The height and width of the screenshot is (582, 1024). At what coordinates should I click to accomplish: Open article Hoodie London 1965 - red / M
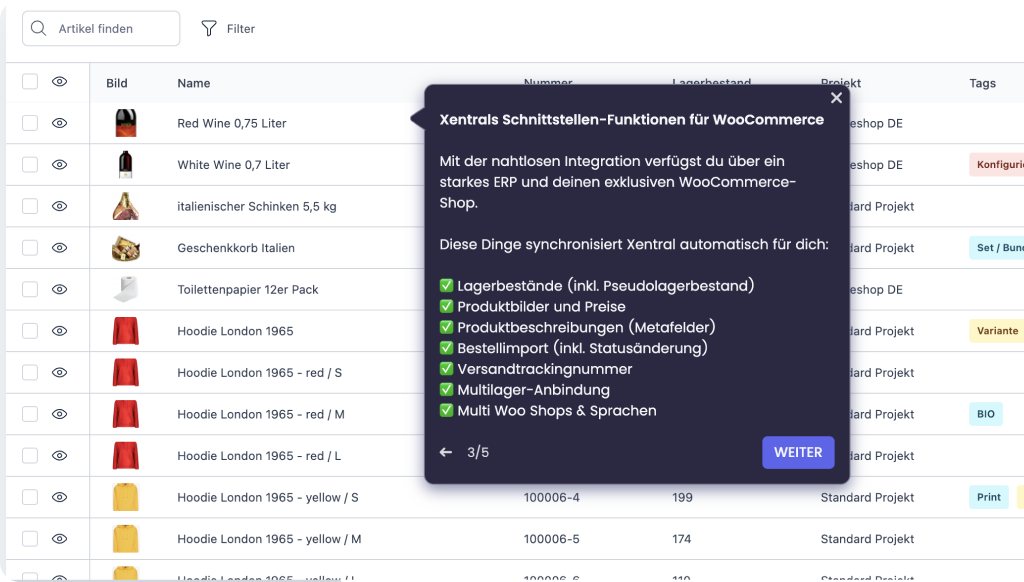pyautogui.click(x=261, y=414)
